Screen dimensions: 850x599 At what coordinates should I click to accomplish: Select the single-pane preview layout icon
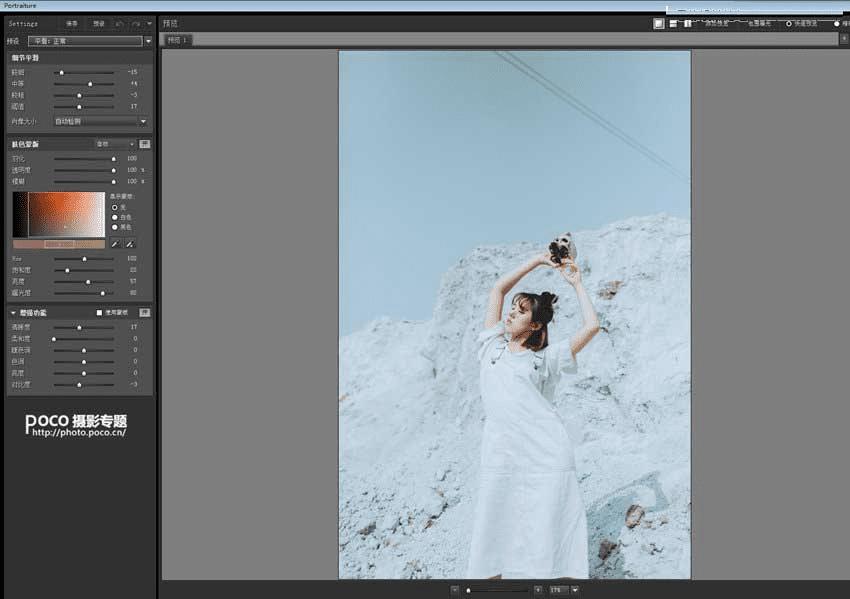(x=659, y=24)
